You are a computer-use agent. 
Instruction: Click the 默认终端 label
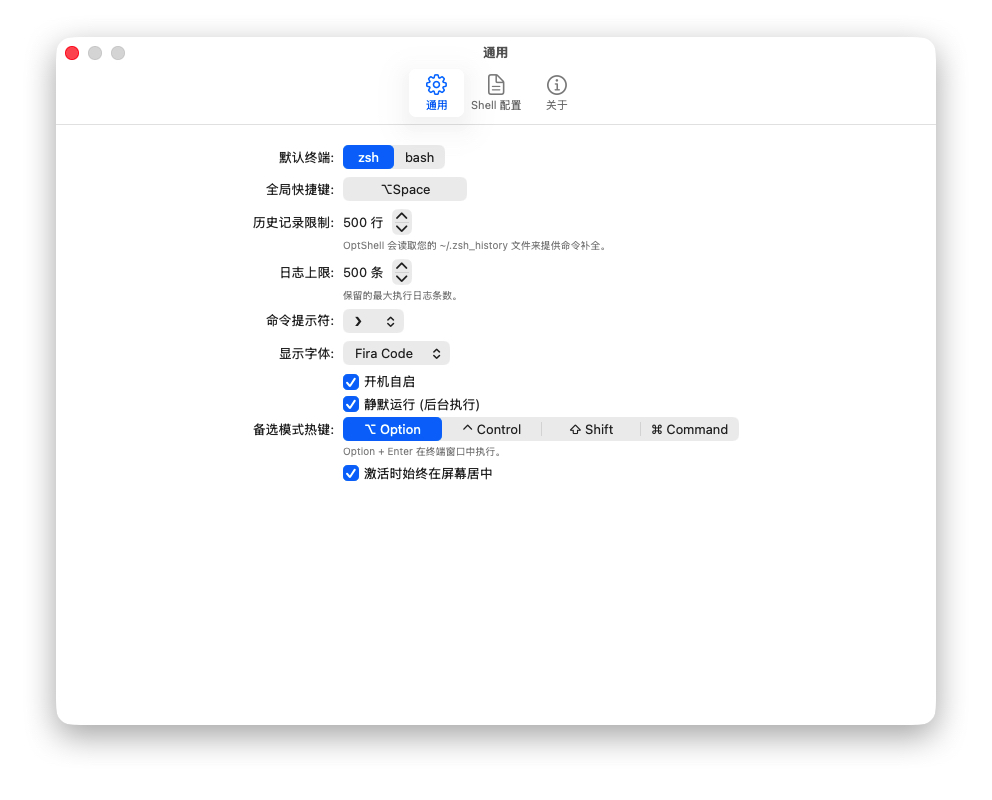tap(306, 157)
